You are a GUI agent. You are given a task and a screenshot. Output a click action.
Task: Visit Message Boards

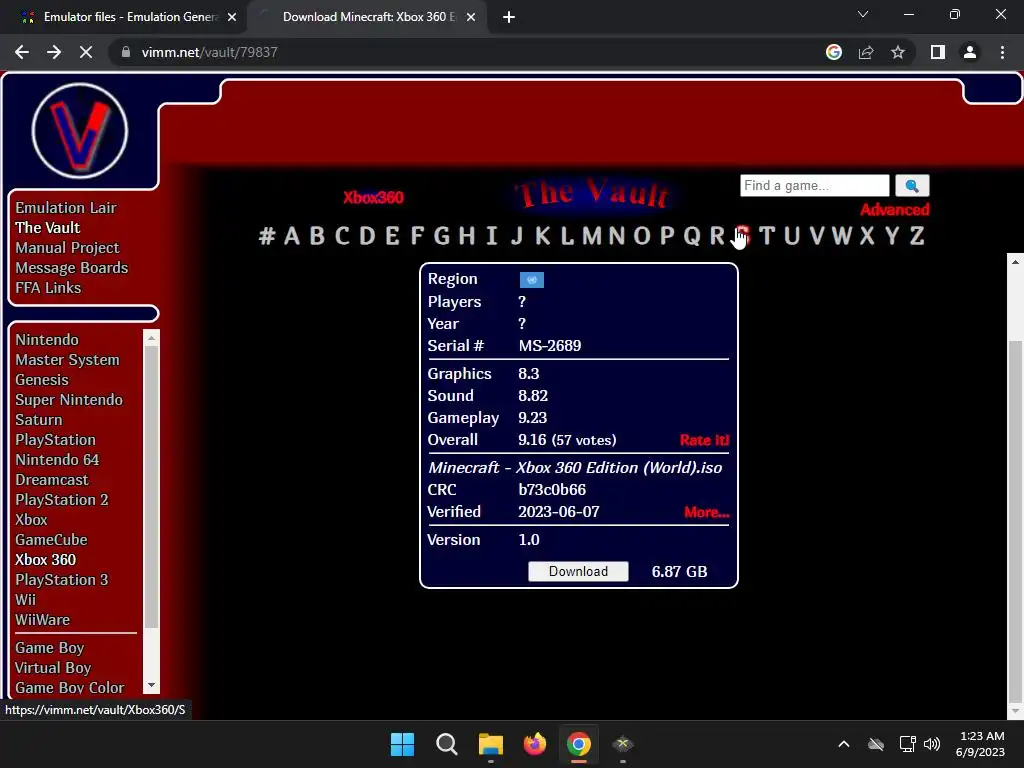pyautogui.click(x=72, y=268)
